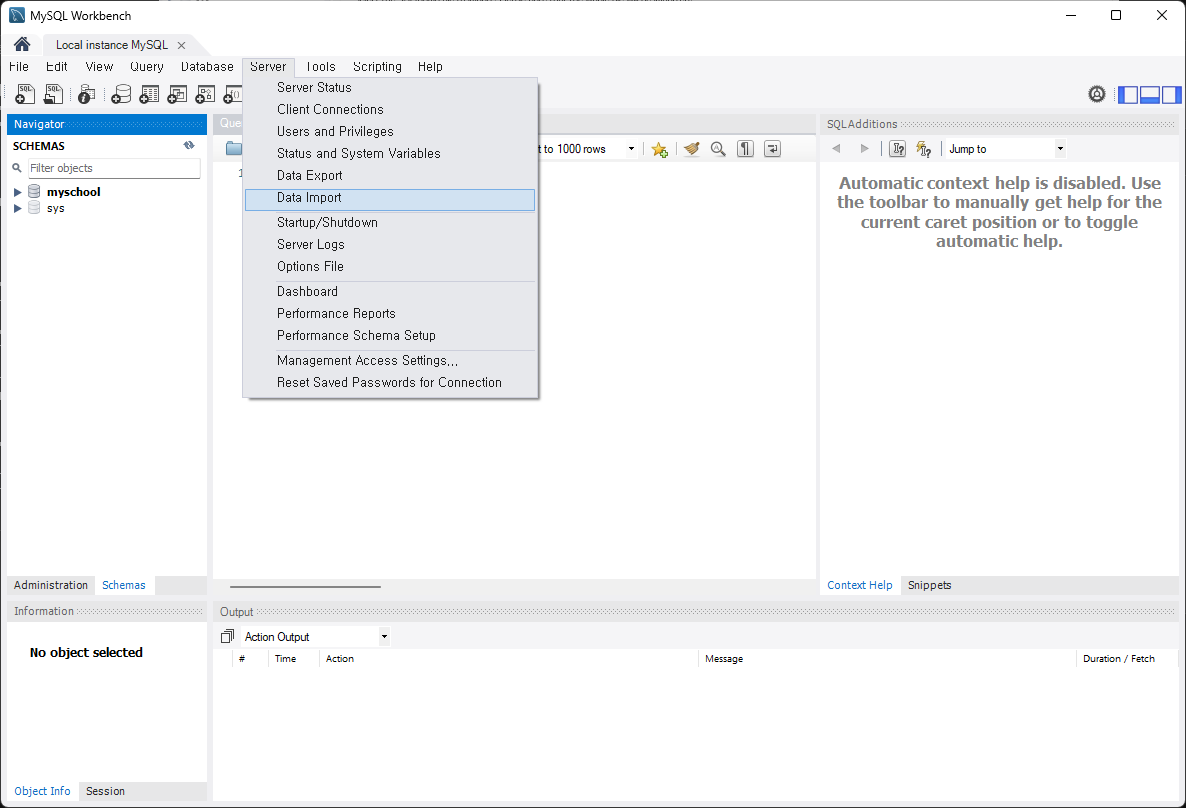Open file folder icon in query toolbar
The width and height of the screenshot is (1186, 808).
(234, 148)
